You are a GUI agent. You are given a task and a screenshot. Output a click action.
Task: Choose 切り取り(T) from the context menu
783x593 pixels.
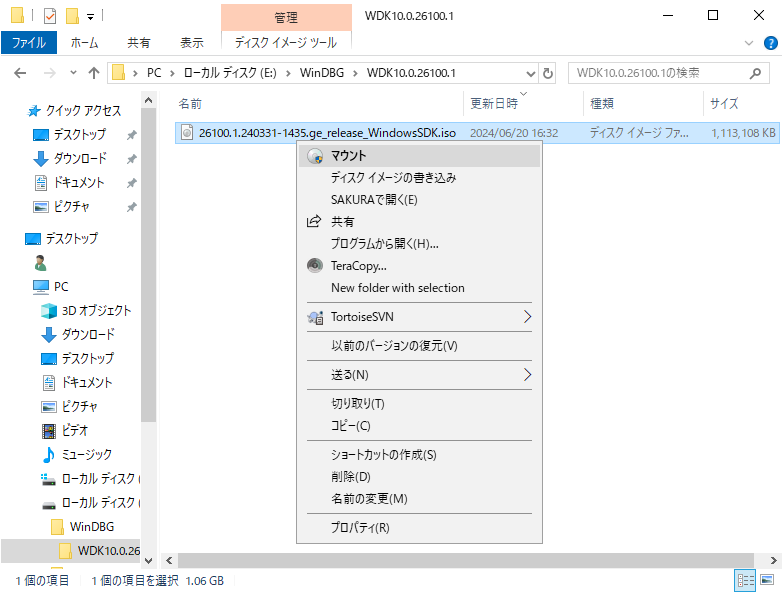tap(419, 404)
